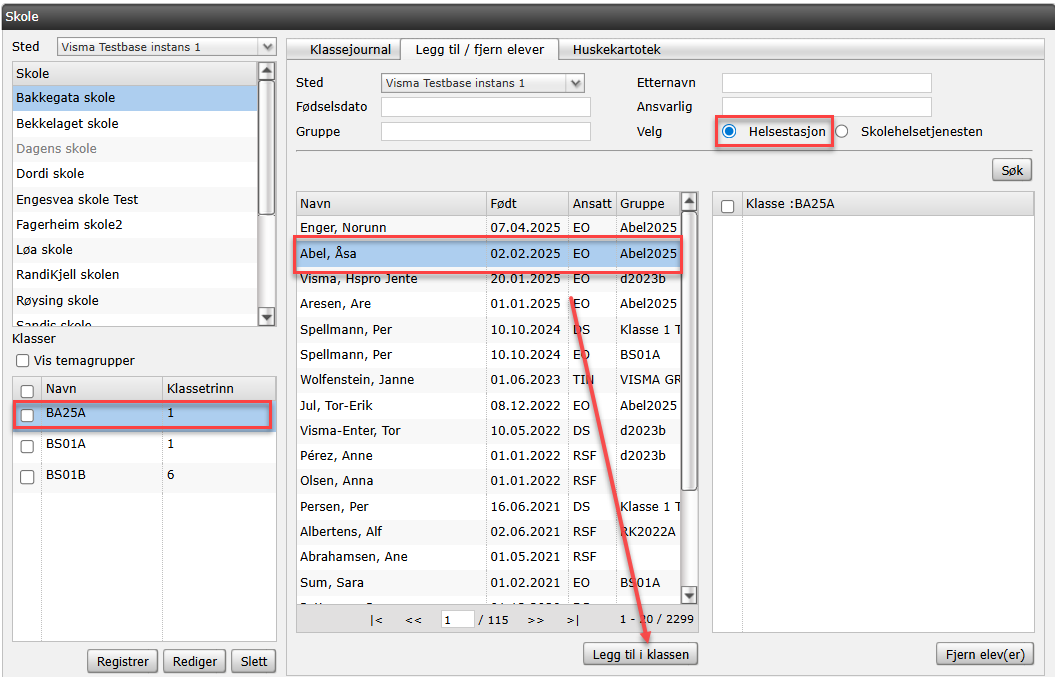This screenshot has width=1055, height=677.
Task: Open the Sted dropdown above the school list
Action: 266,47
